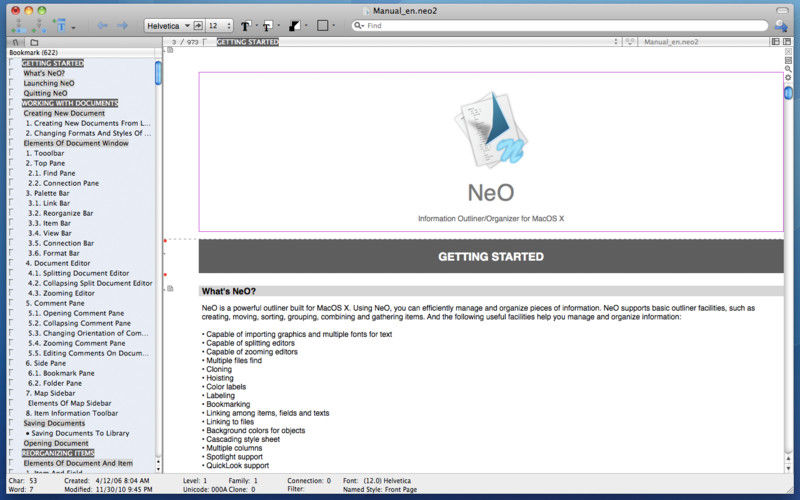This screenshot has height=500, width=800.
Task: Toggle checkbox beside What's NeO? bookmark
Action: (12, 72)
